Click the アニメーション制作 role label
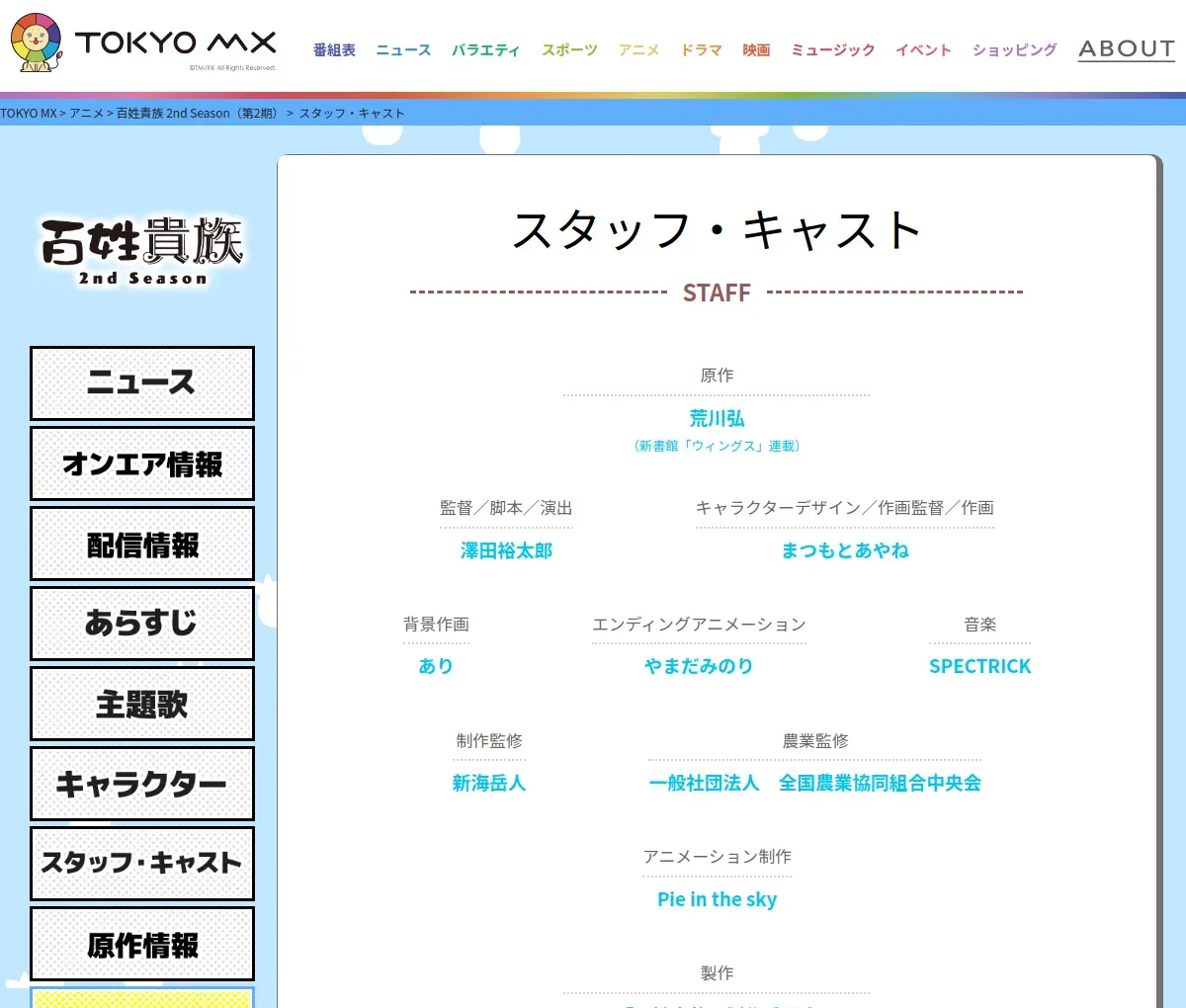The image size is (1186, 1008). click(717, 857)
